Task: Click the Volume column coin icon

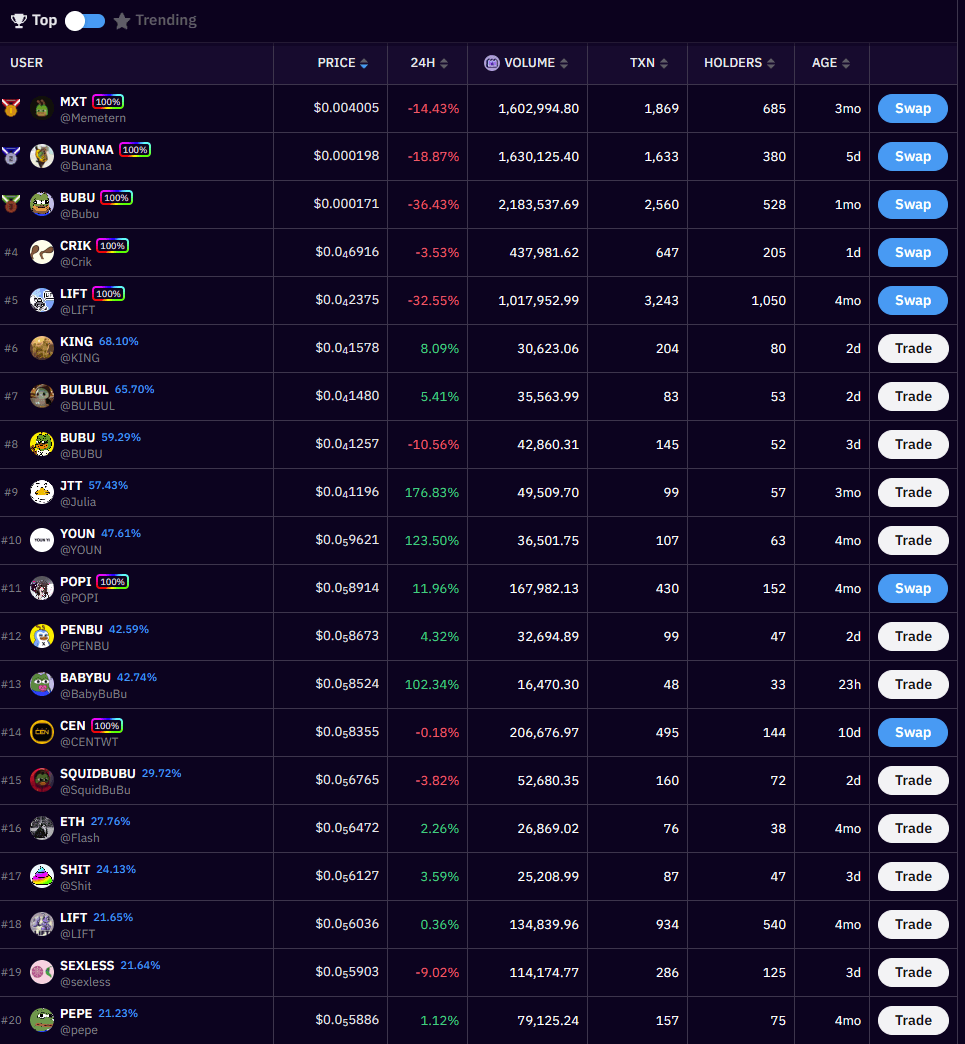Action: coord(492,63)
